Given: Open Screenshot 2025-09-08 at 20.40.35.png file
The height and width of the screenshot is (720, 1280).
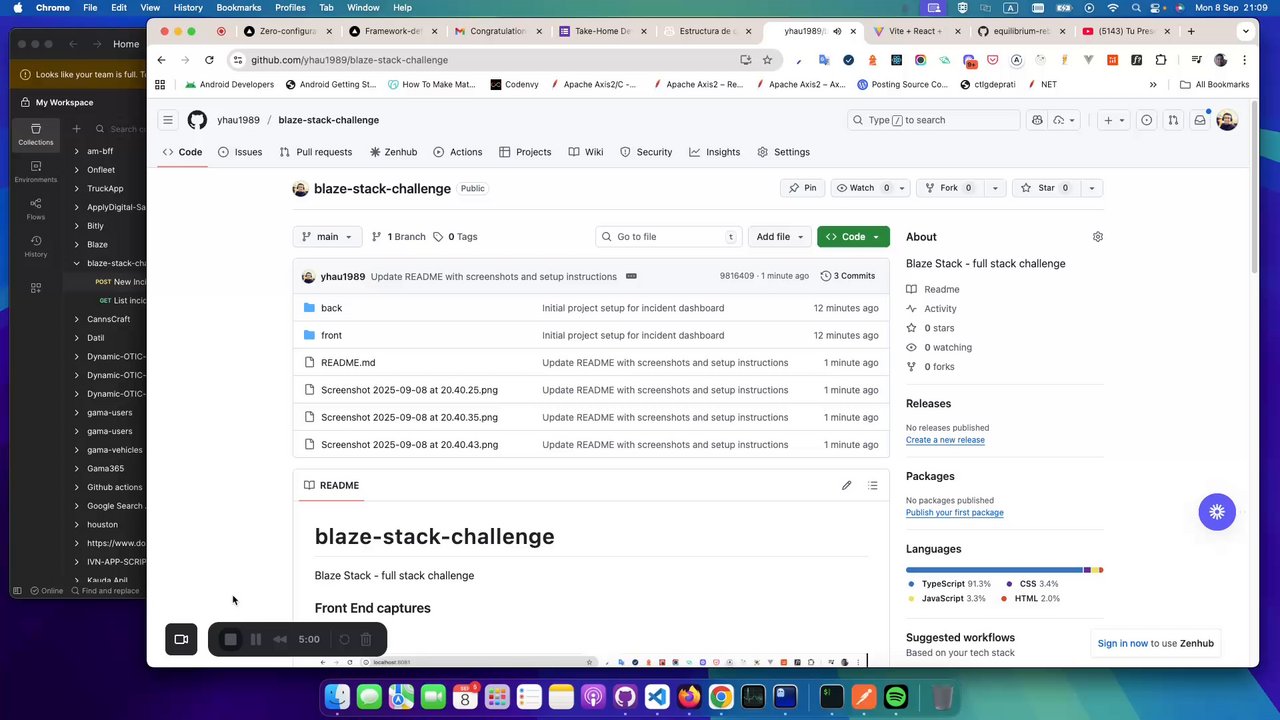Looking at the screenshot, I should click(409, 417).
